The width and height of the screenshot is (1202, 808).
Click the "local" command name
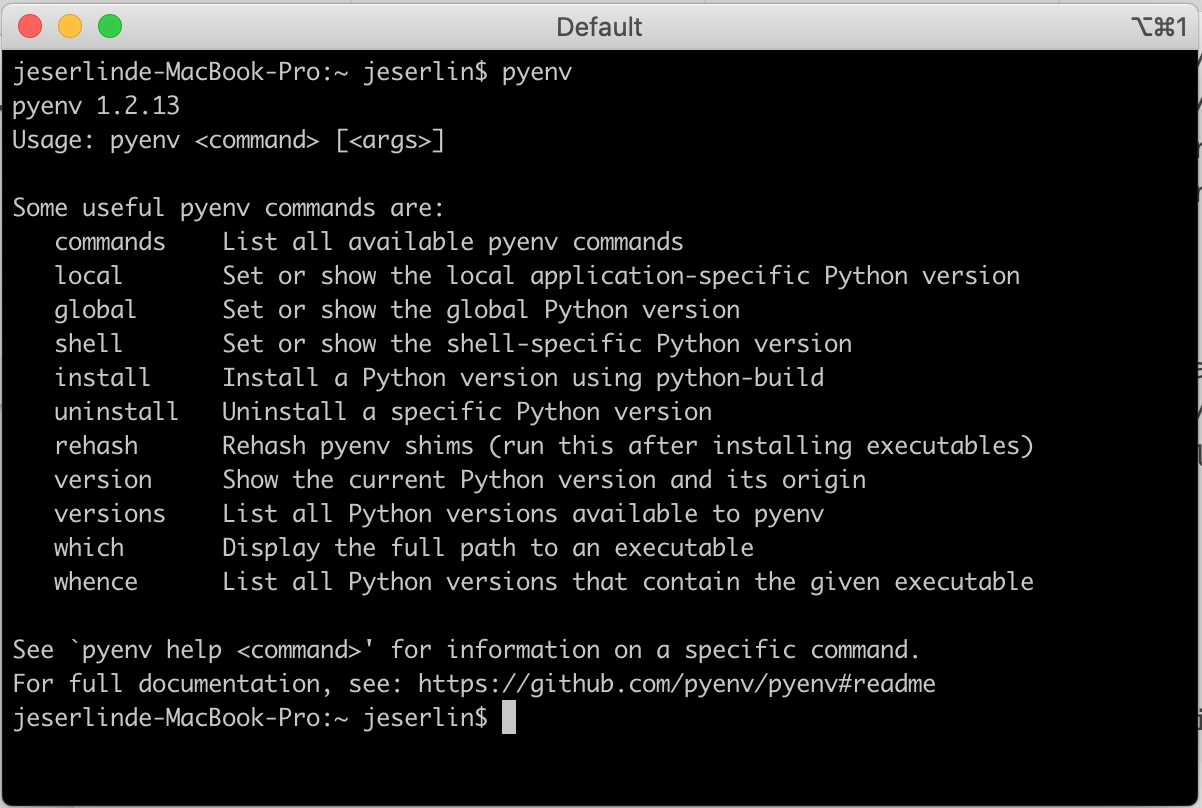point(88,276)
